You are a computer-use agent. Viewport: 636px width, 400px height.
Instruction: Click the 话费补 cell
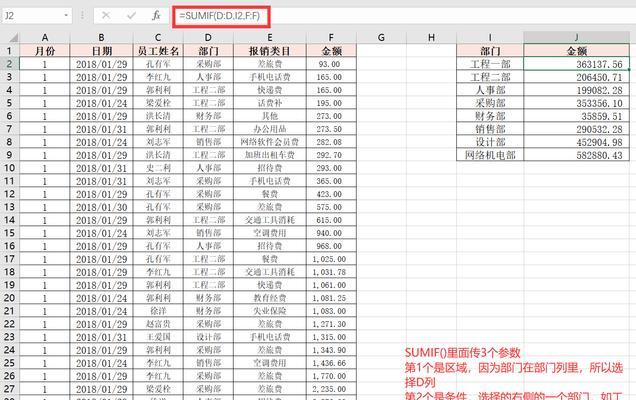point(270,103)
